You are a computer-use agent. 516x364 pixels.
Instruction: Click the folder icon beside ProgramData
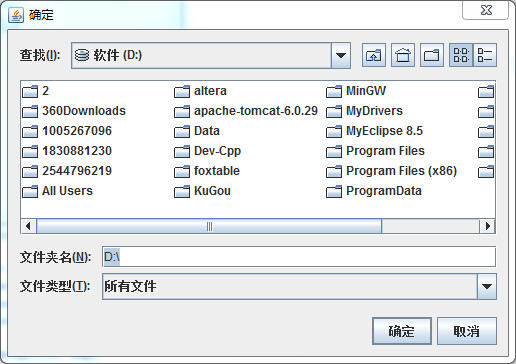[x=334, y=191]
